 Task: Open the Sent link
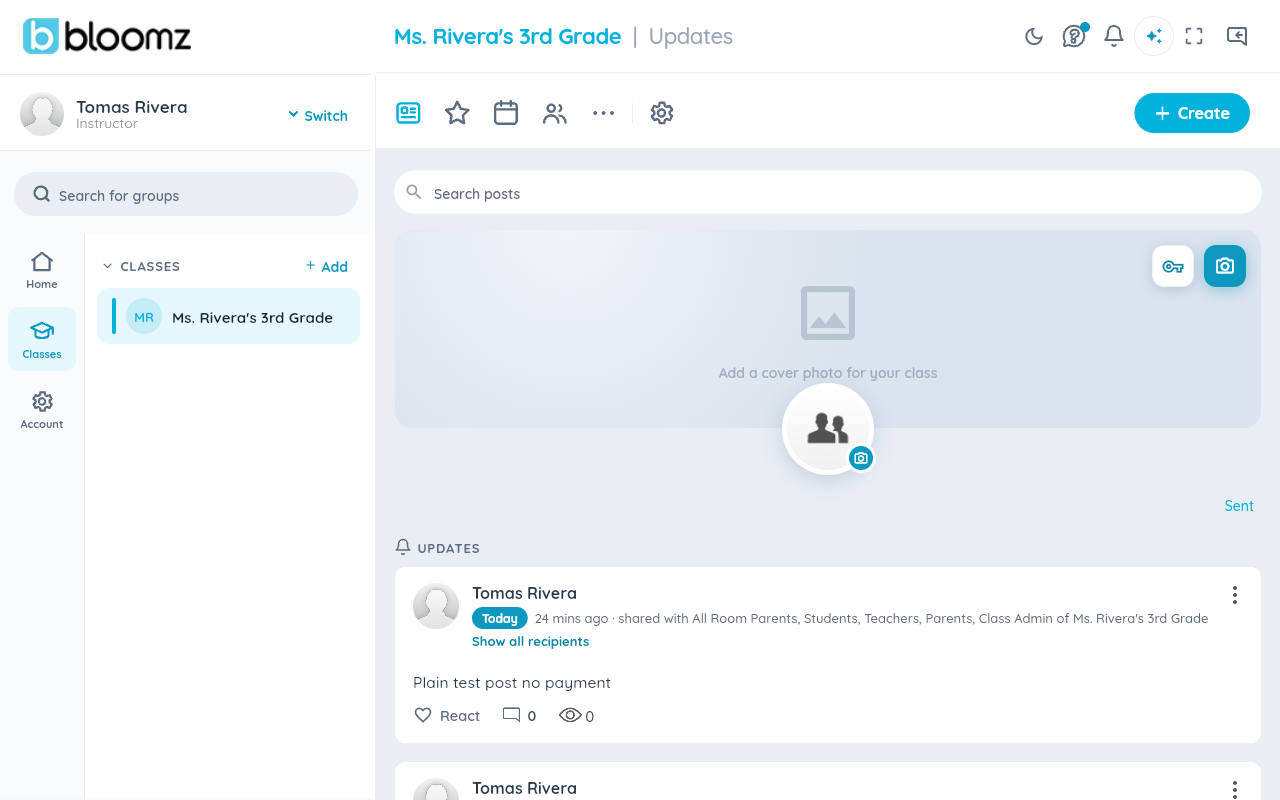coord(1239,506)
